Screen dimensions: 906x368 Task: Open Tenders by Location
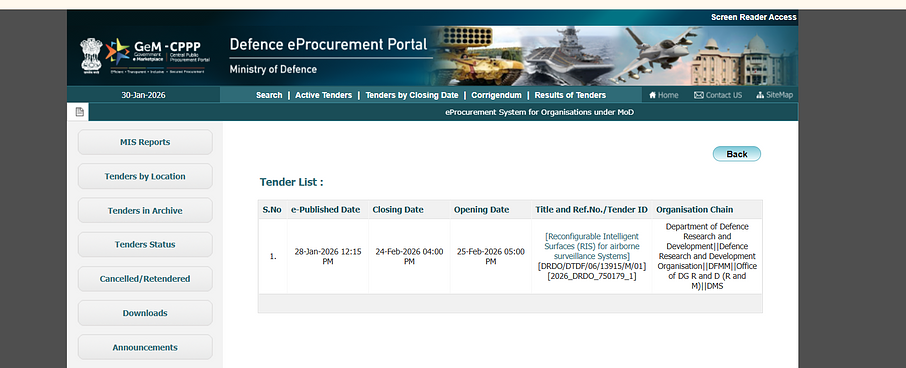pyautogui.click(x=145, y=176)
